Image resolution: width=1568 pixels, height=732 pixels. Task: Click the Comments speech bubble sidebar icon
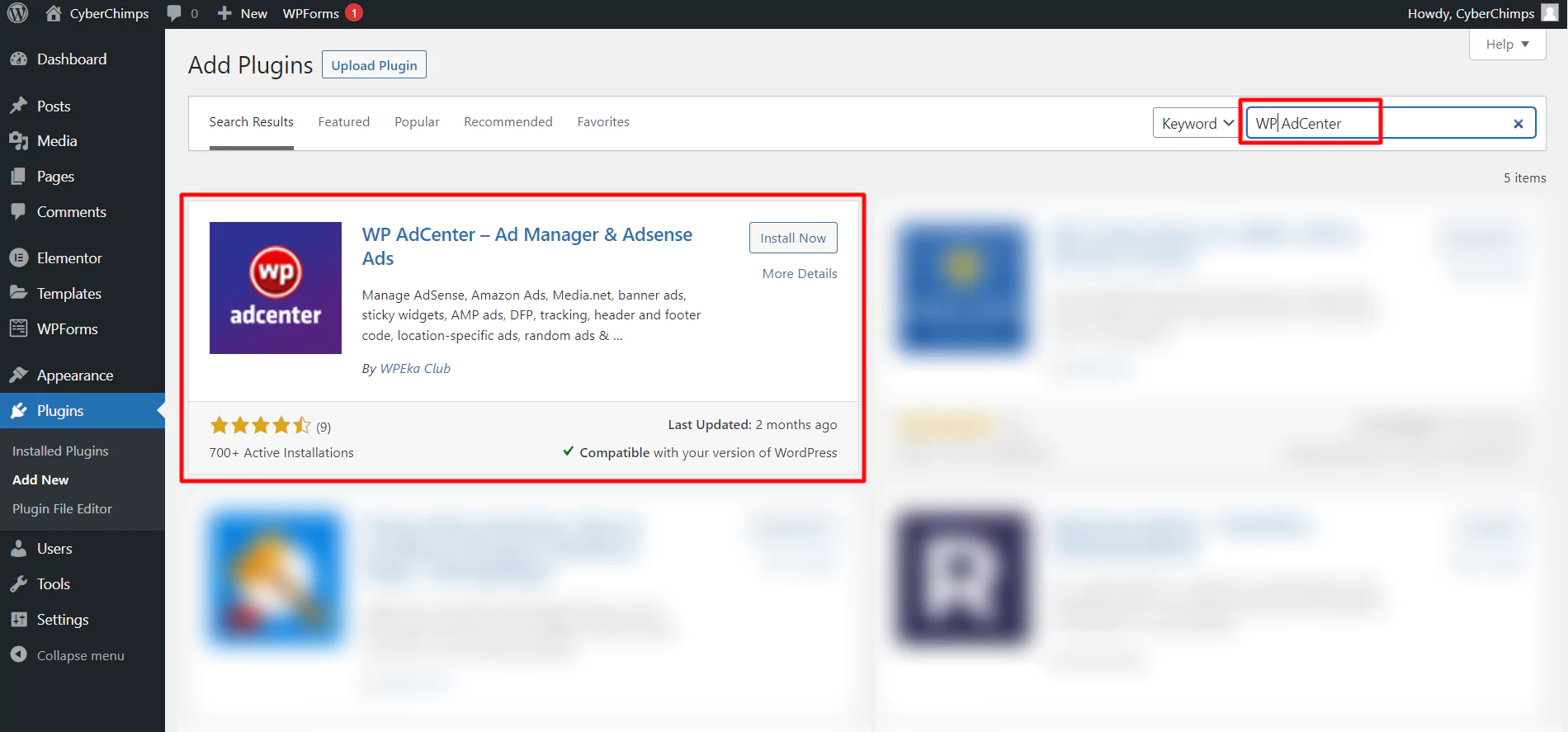tap(18, 211)
